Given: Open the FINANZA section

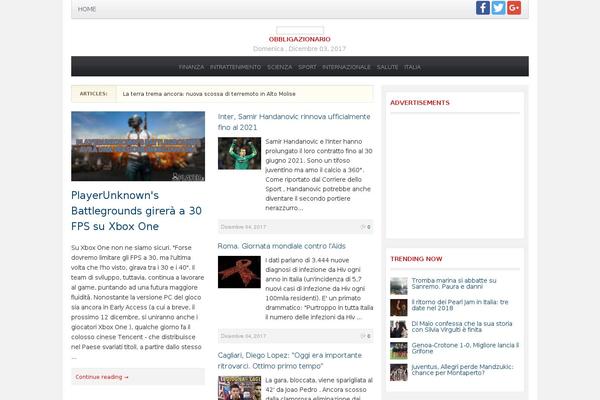Looking at the screenshot, I should [x=191, y=67].
